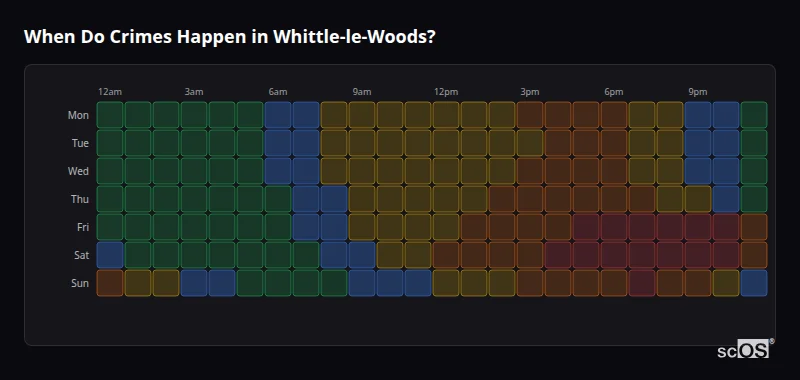Select the orange Thursday 6pm cell
Image resolution: width=800 pixels, height=380 pixels.
click(x=614, y=199)
